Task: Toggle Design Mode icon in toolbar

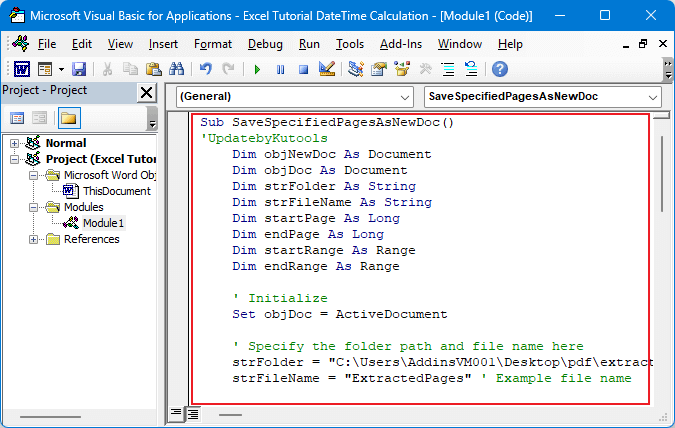Action: coord(326,69)
